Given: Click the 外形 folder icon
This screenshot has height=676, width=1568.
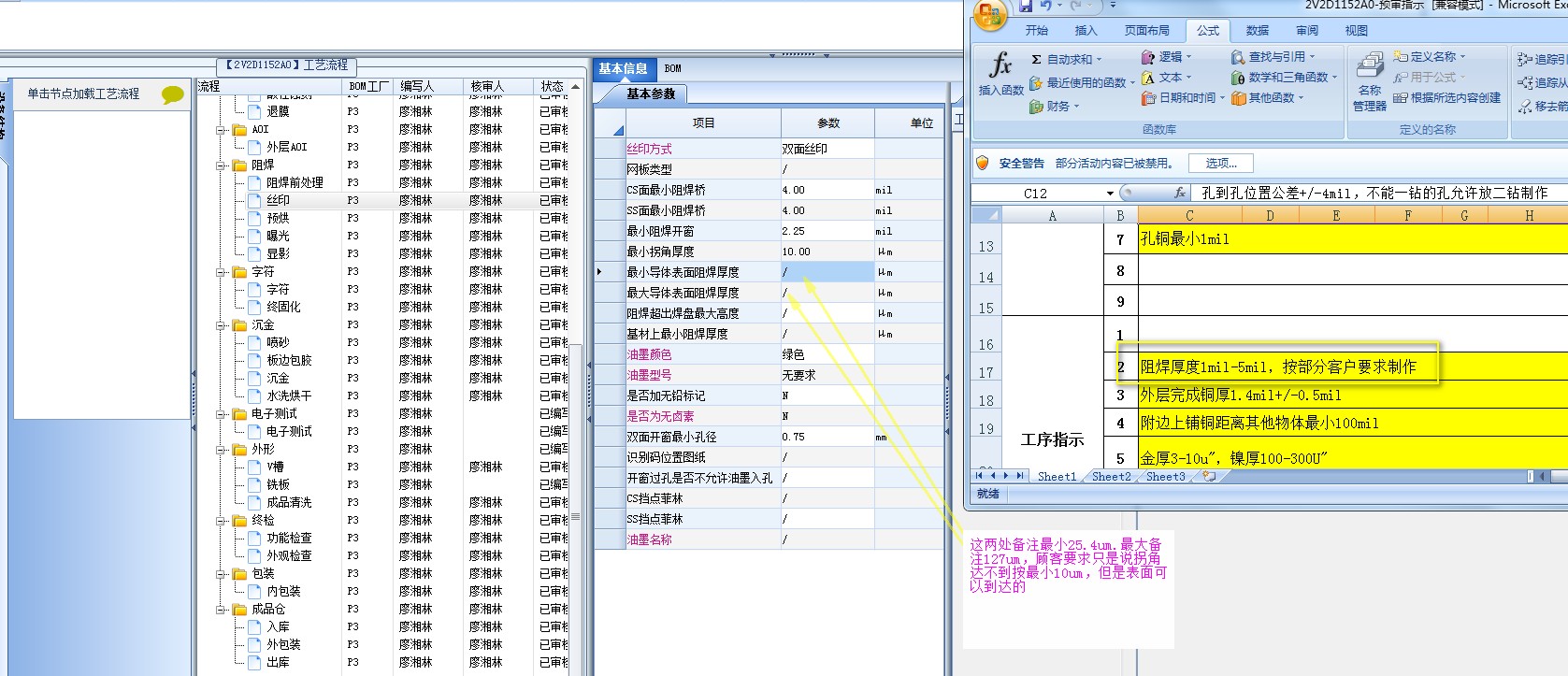Looking at the screenshot, I should tap(239, 450).
